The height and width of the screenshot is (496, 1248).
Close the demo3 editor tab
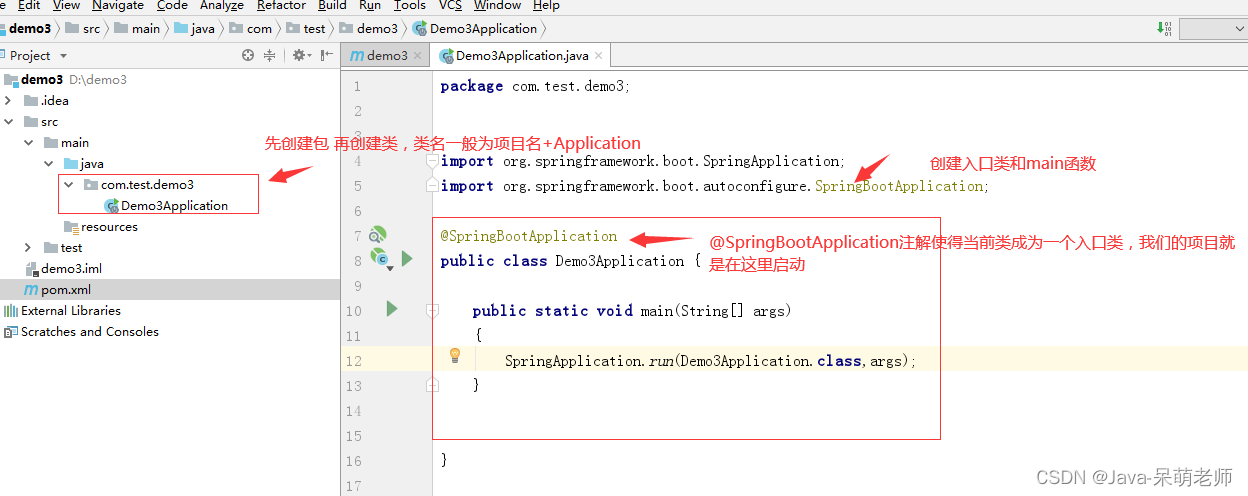[x=418, y=56]
